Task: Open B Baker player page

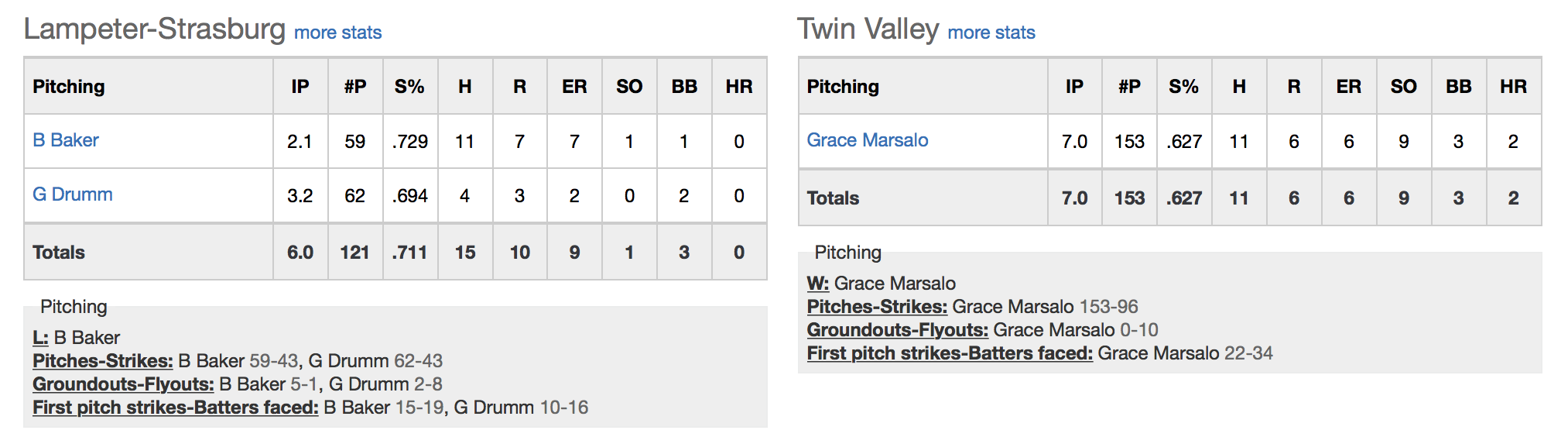Action: click(66, 140)
